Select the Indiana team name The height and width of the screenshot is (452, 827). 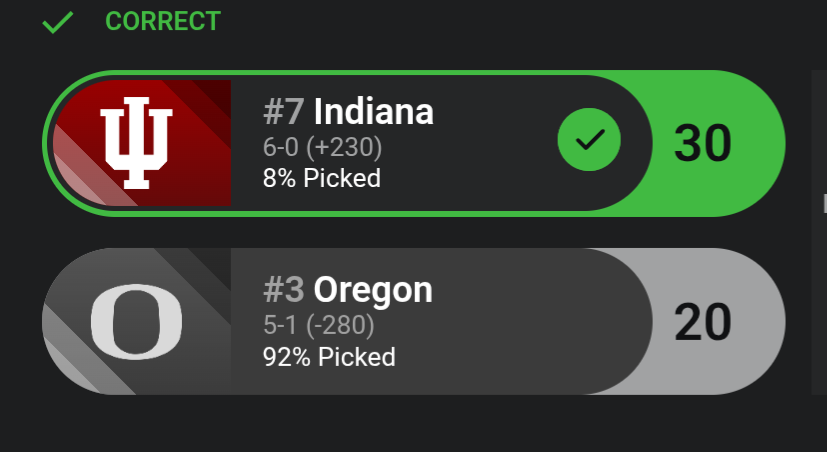click(374, 111)
